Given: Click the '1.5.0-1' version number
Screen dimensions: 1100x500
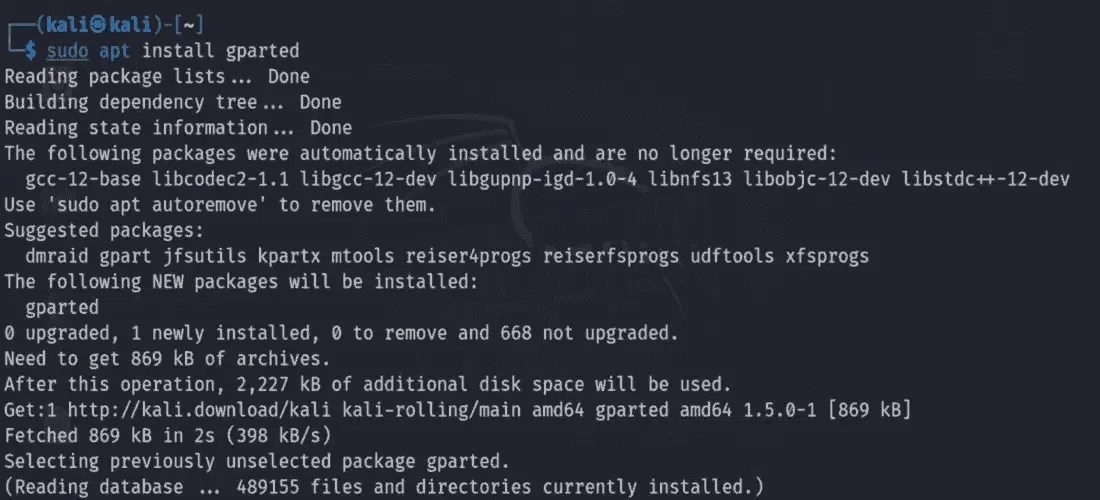Looking at the screenshot, I should pyautogui.click(x=780, y=410).
